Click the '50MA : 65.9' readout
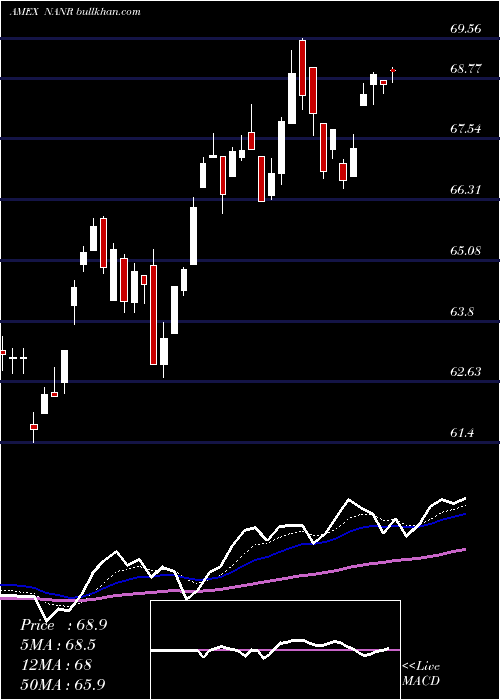 [x=63, y=684]
